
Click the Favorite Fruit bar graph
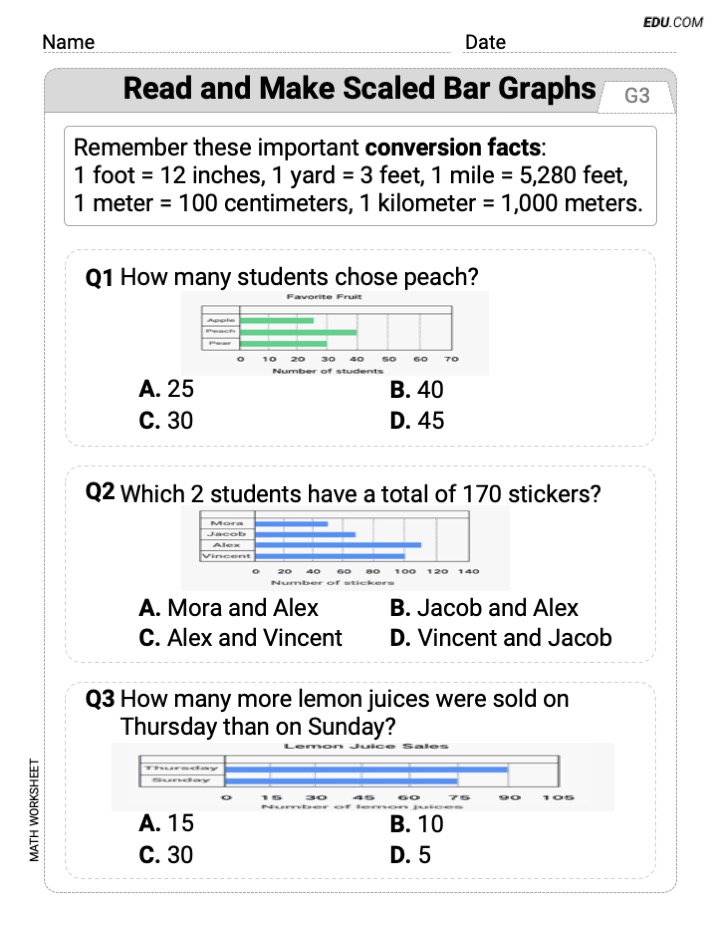(335, 333)
